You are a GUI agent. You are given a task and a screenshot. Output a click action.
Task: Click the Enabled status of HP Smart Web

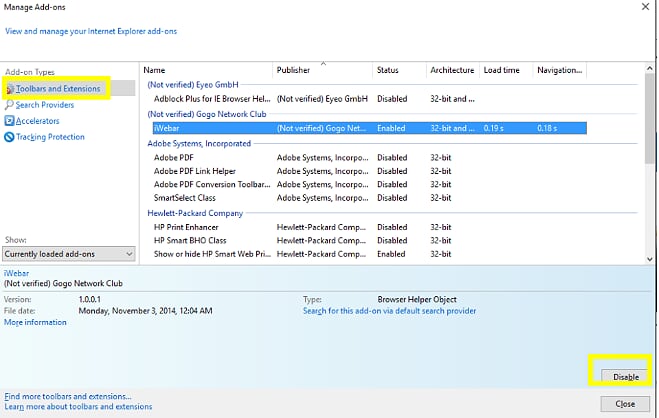click(391, 254)
